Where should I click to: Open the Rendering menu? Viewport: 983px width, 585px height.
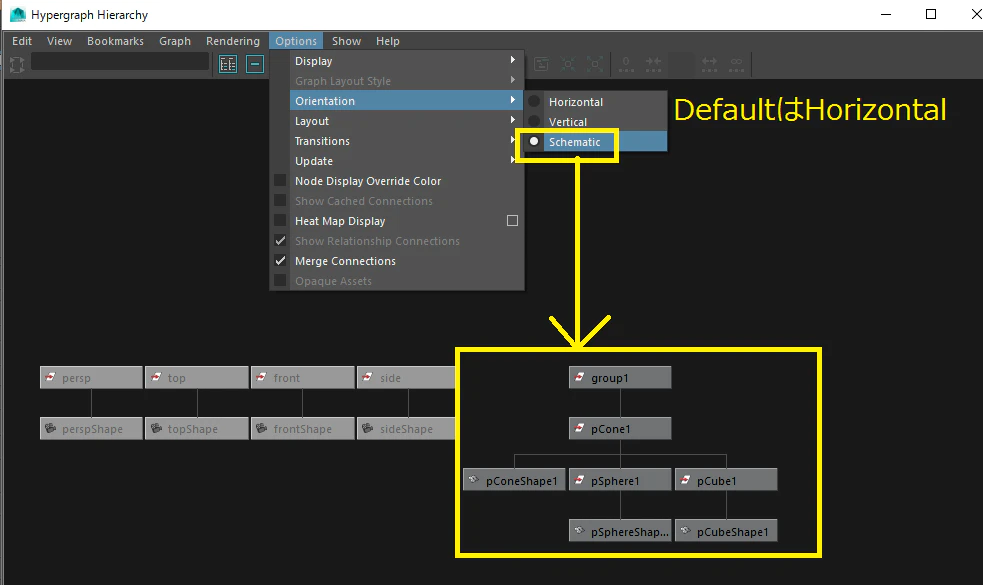233,41
